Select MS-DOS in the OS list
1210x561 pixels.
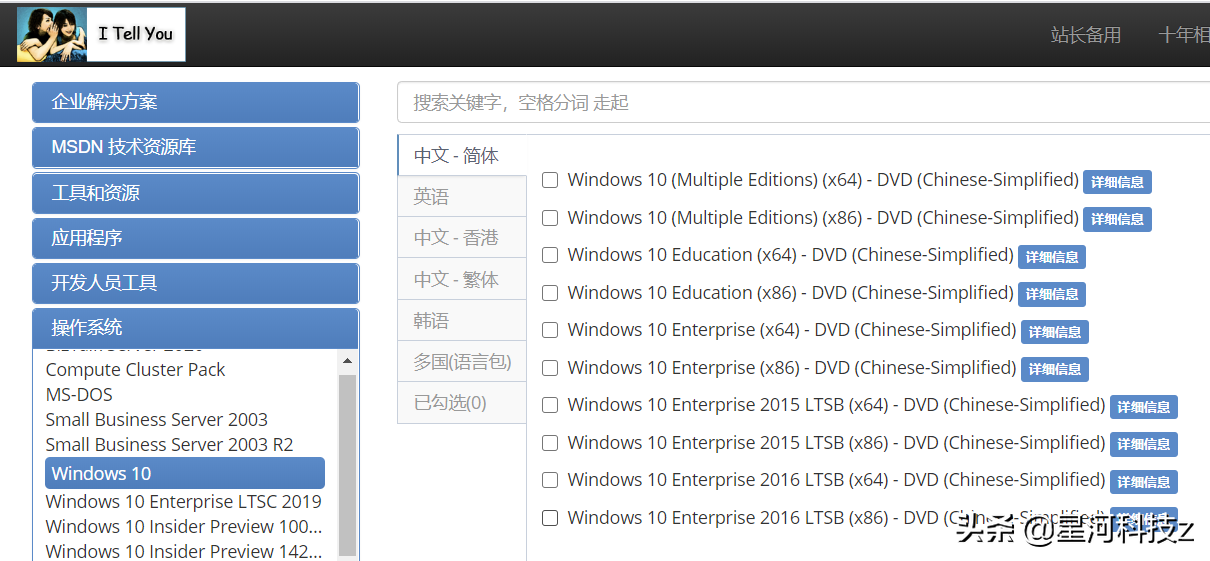click(79, 395)
